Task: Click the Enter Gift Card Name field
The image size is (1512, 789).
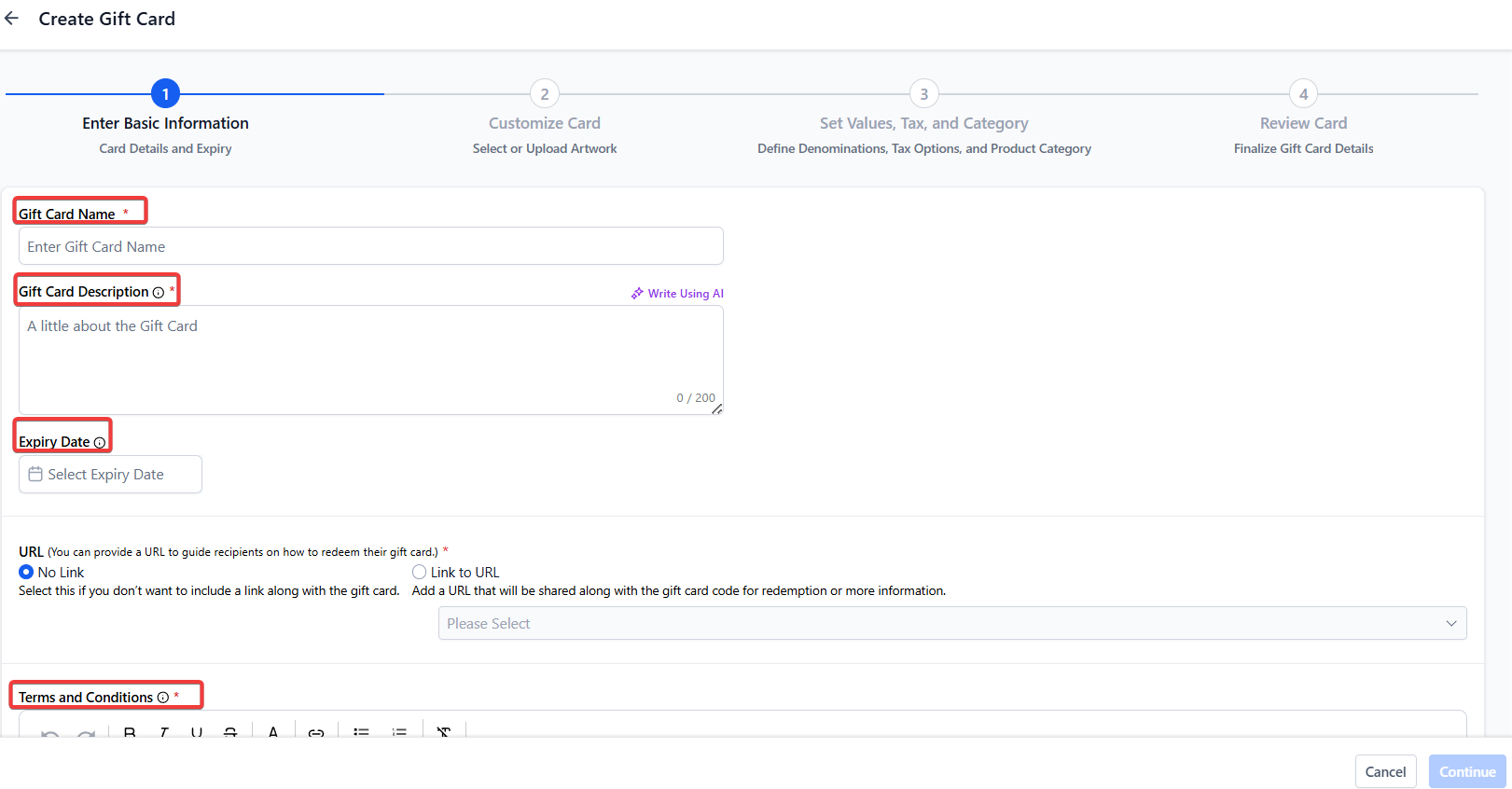Action: tap(370, 247)
